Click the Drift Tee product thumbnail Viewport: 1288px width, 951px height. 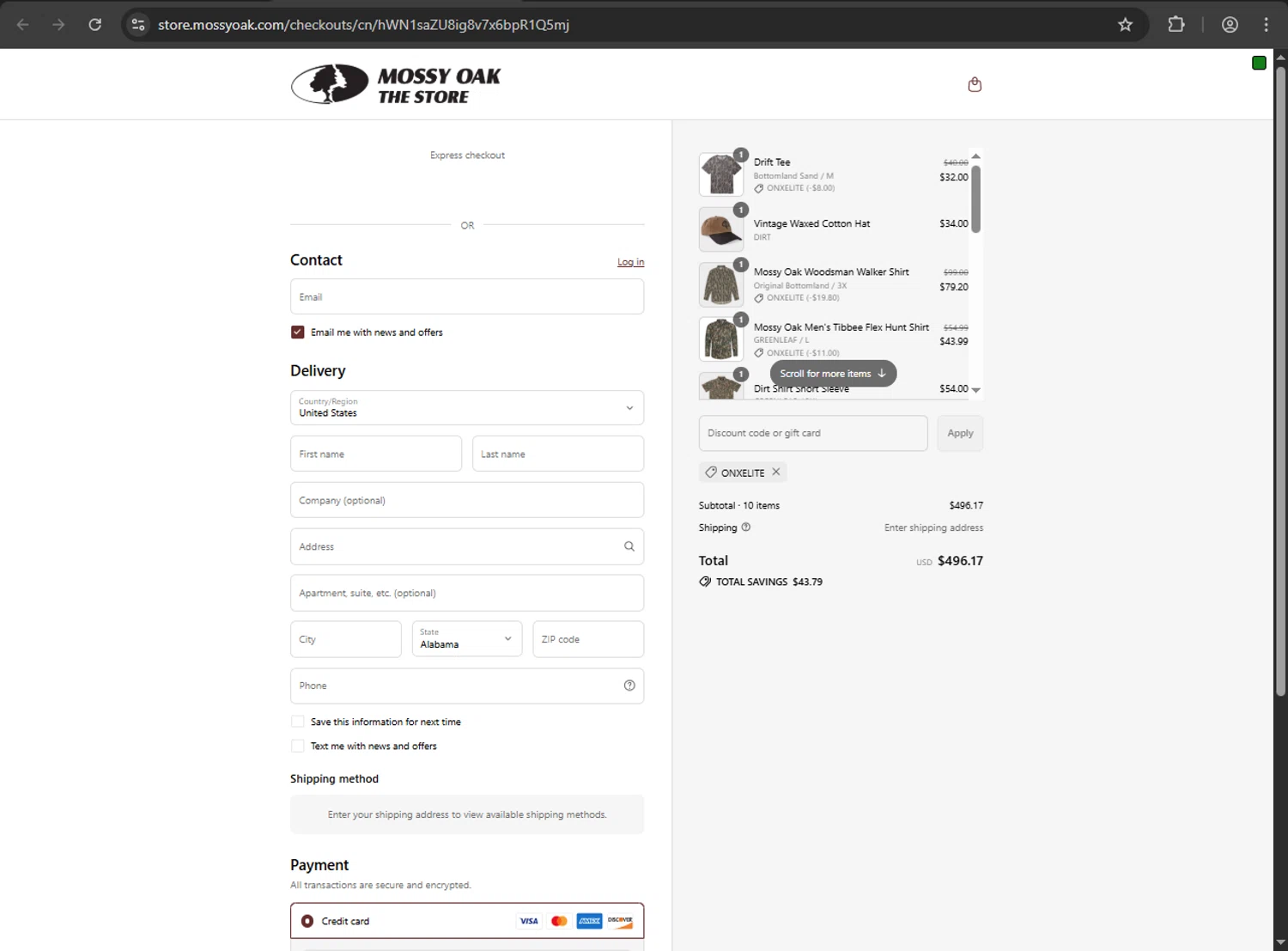[x=721, y=174]
